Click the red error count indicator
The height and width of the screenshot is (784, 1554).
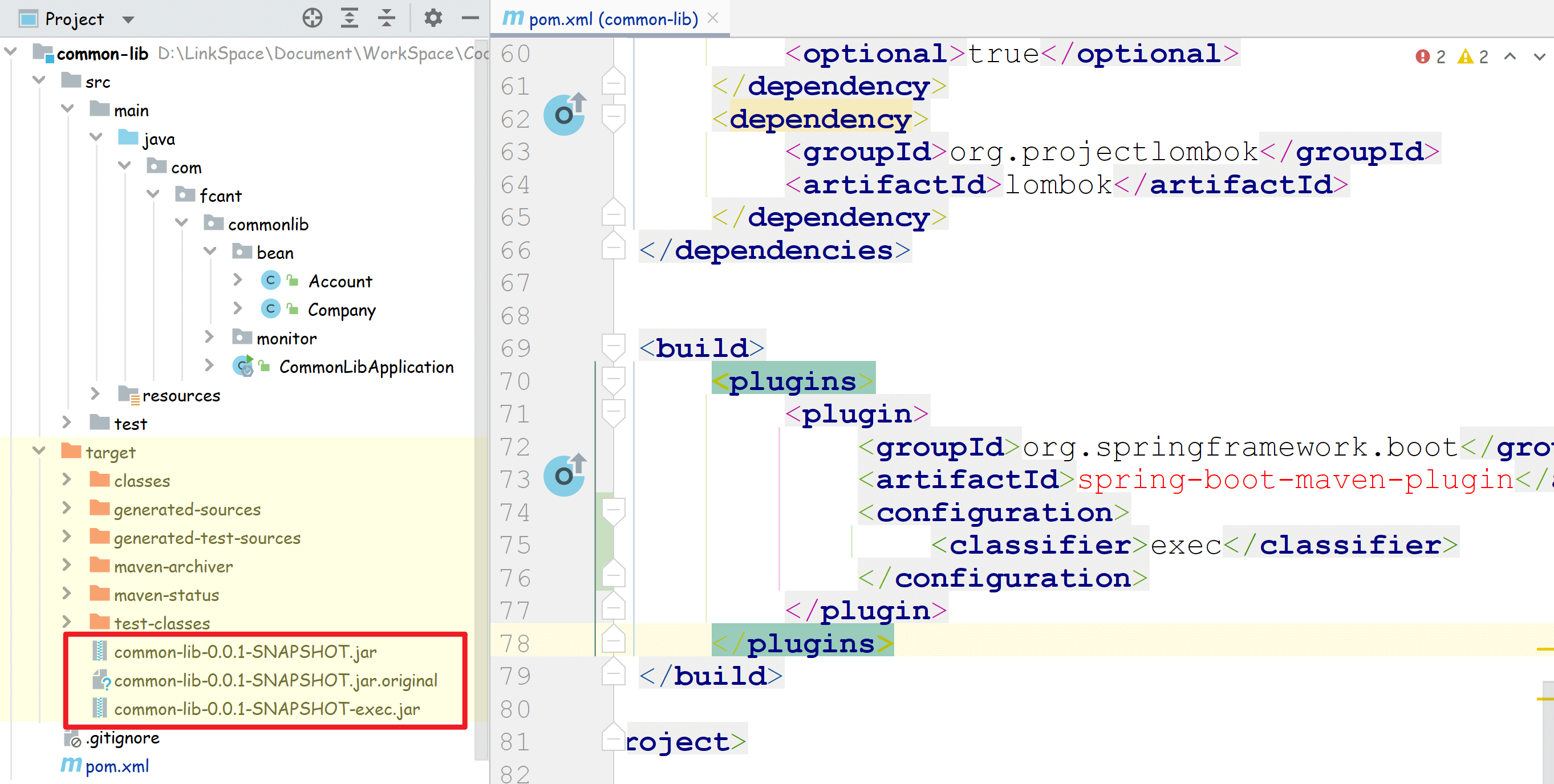pos(1430,56)
